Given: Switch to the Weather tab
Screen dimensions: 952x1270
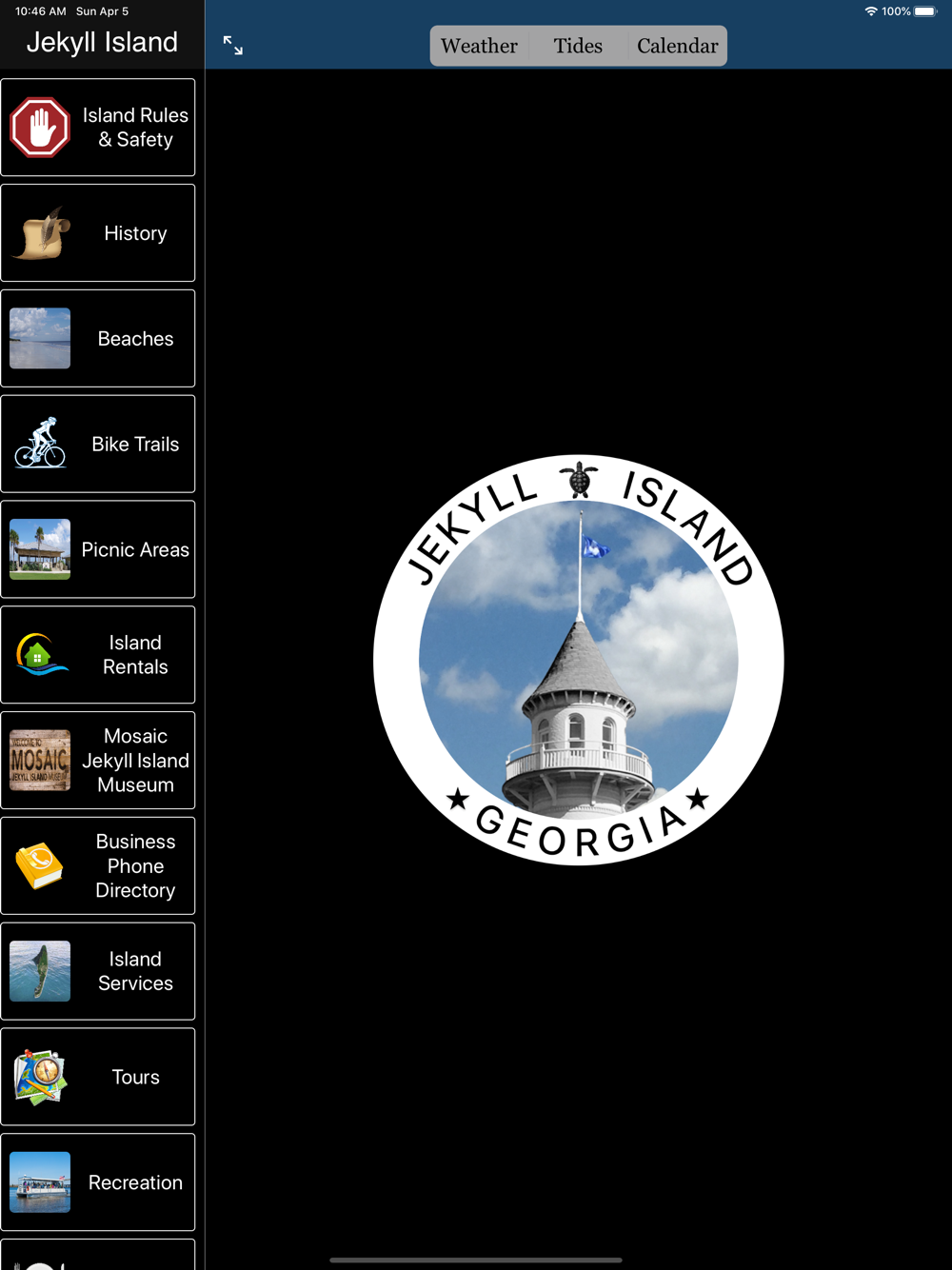Looking at the screenshot, I should (x=479, y=46).
